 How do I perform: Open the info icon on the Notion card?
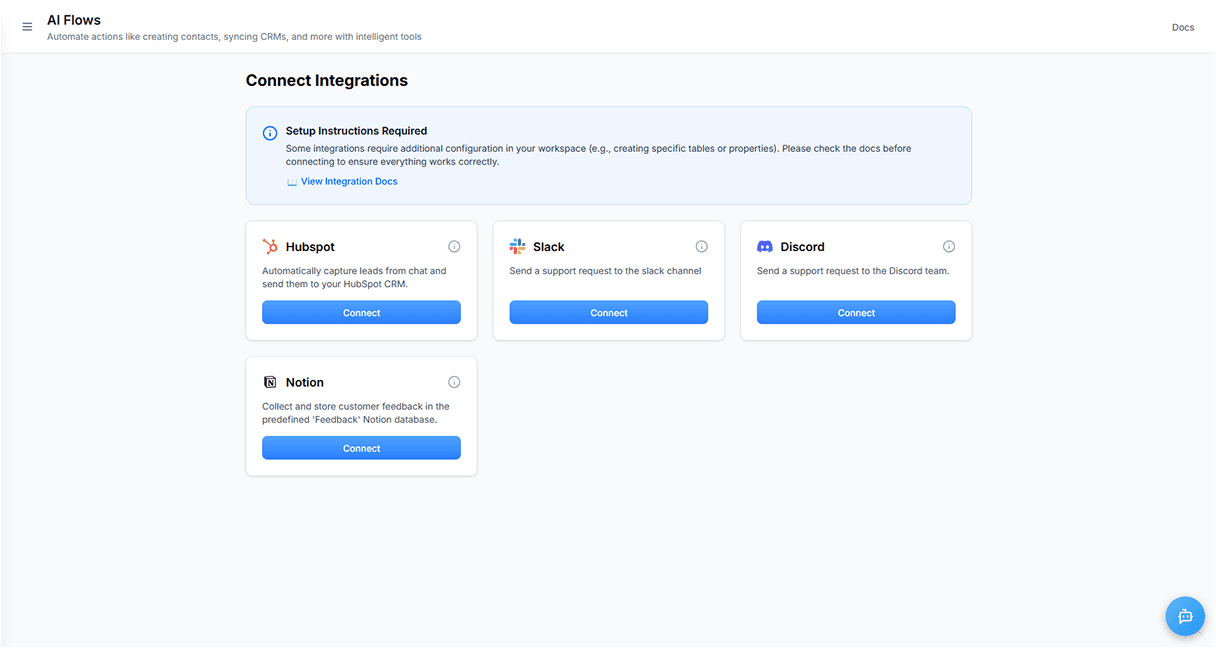(454, 382)
